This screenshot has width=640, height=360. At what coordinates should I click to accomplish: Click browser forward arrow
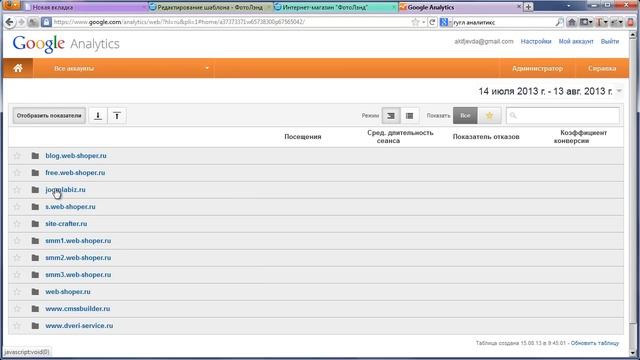click(22, 22)
